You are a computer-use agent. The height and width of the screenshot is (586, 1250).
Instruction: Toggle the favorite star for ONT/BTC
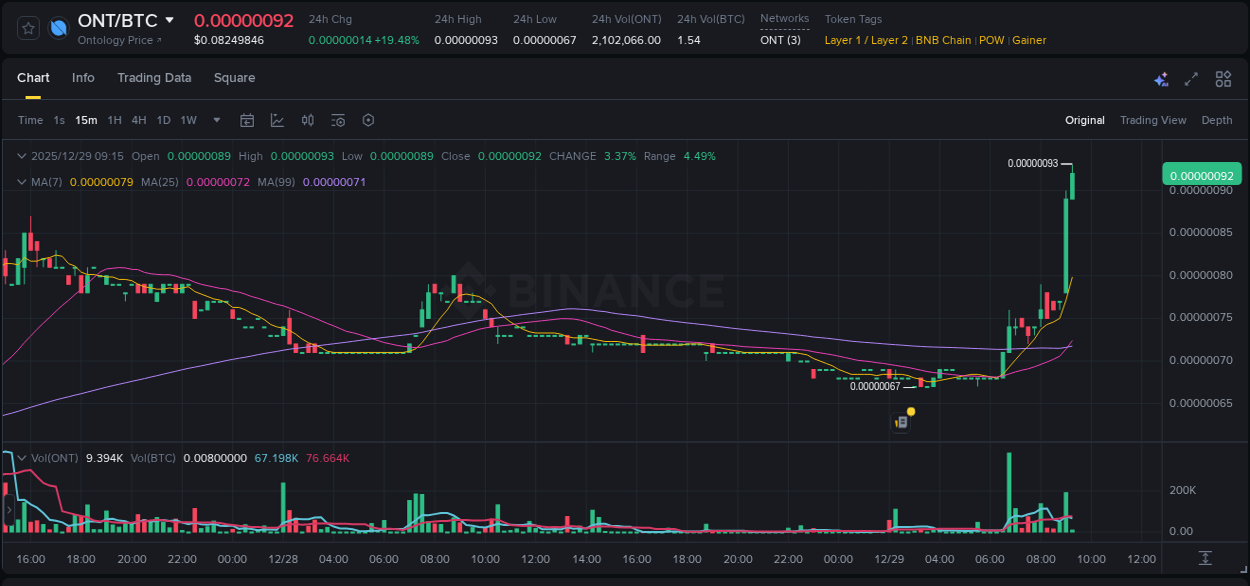pos(27,28)
